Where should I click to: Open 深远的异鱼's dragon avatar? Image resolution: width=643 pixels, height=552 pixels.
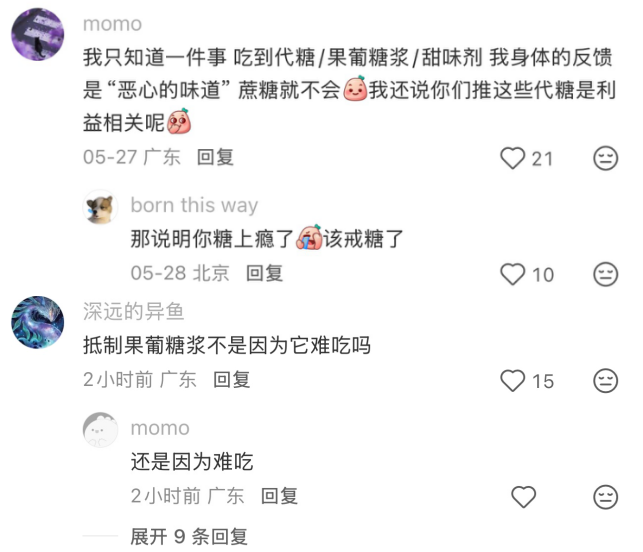pos(38,322)
